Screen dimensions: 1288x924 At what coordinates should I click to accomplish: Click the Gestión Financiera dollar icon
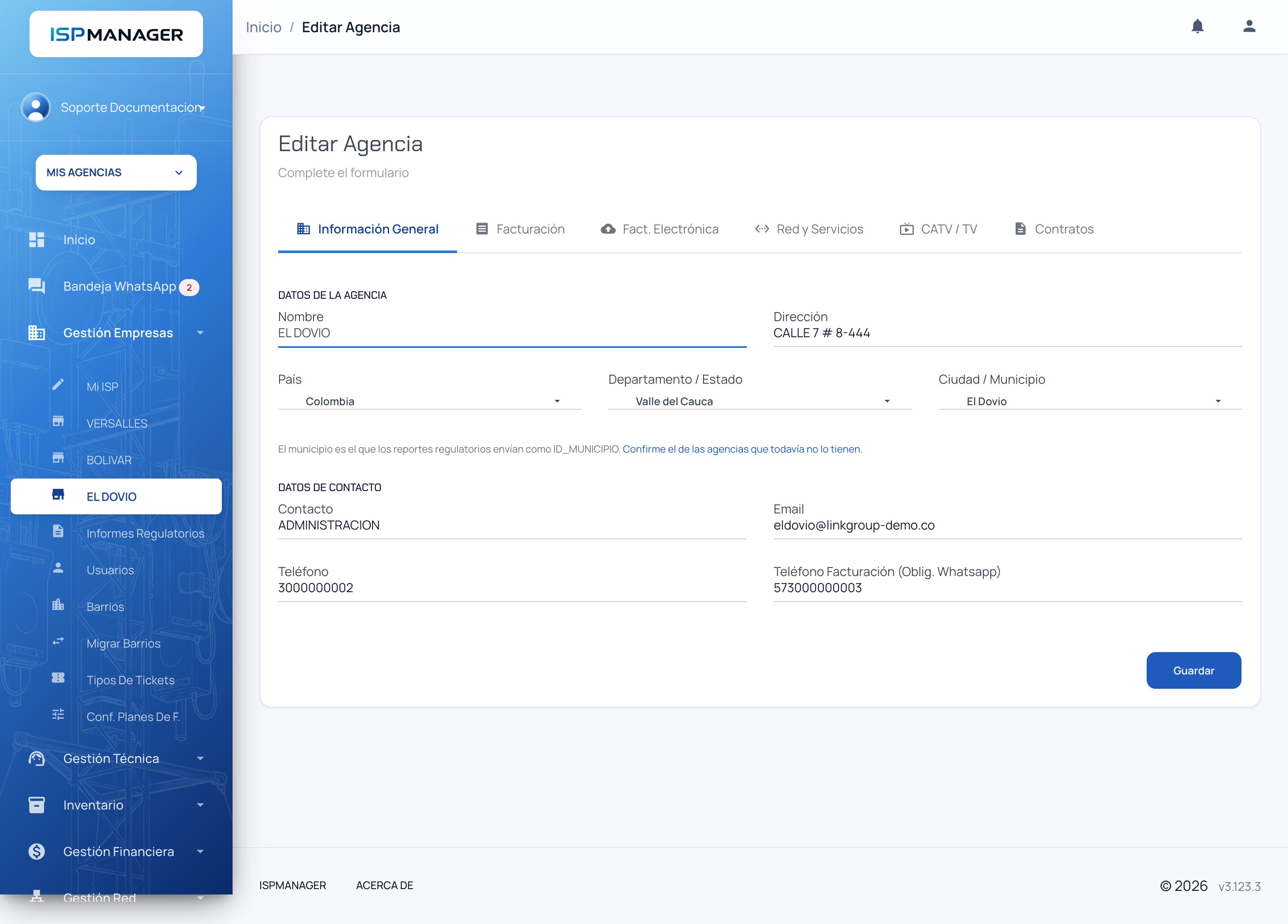[x=36, y=851]
